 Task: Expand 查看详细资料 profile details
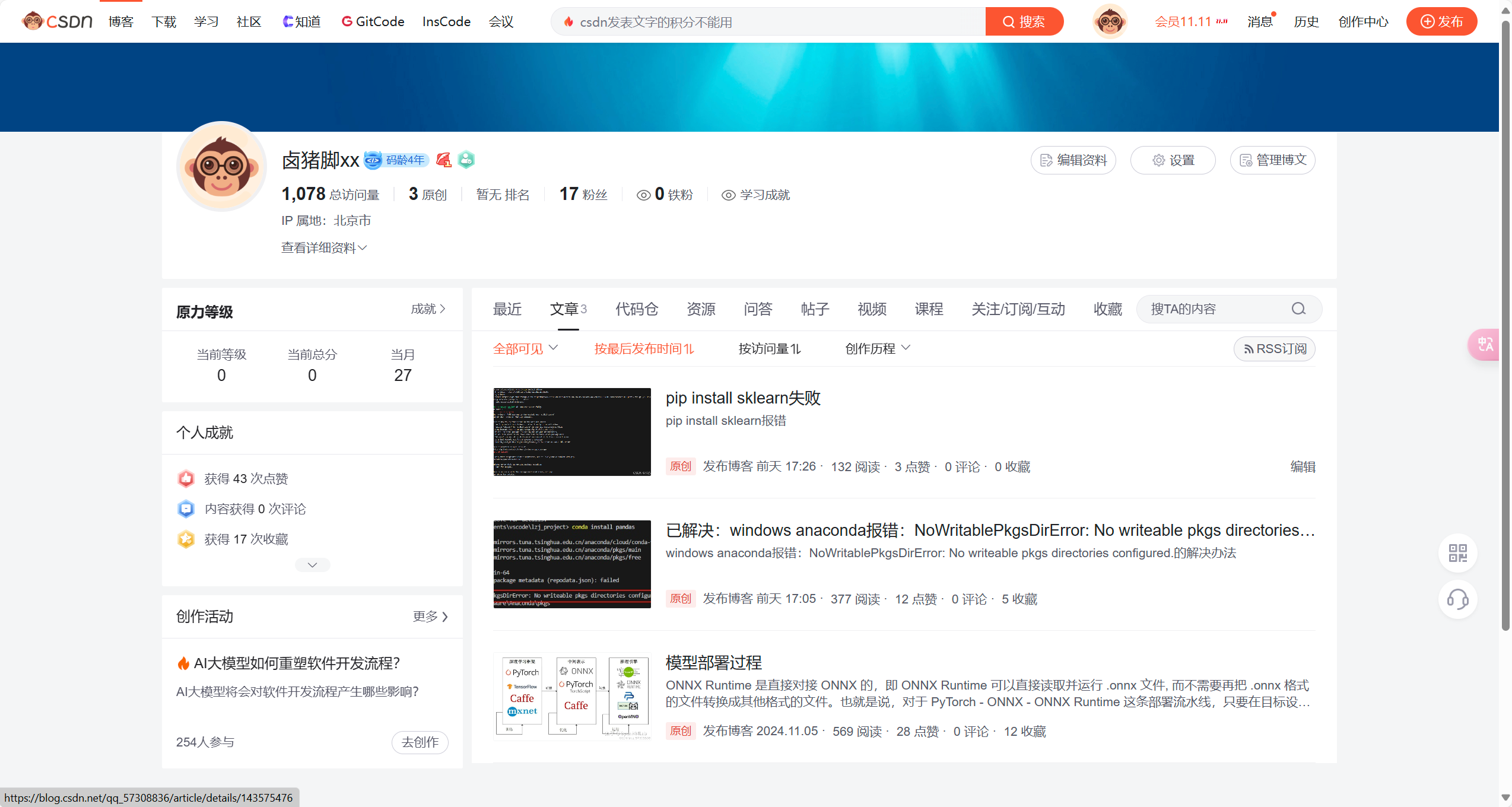tap(324, 247)
